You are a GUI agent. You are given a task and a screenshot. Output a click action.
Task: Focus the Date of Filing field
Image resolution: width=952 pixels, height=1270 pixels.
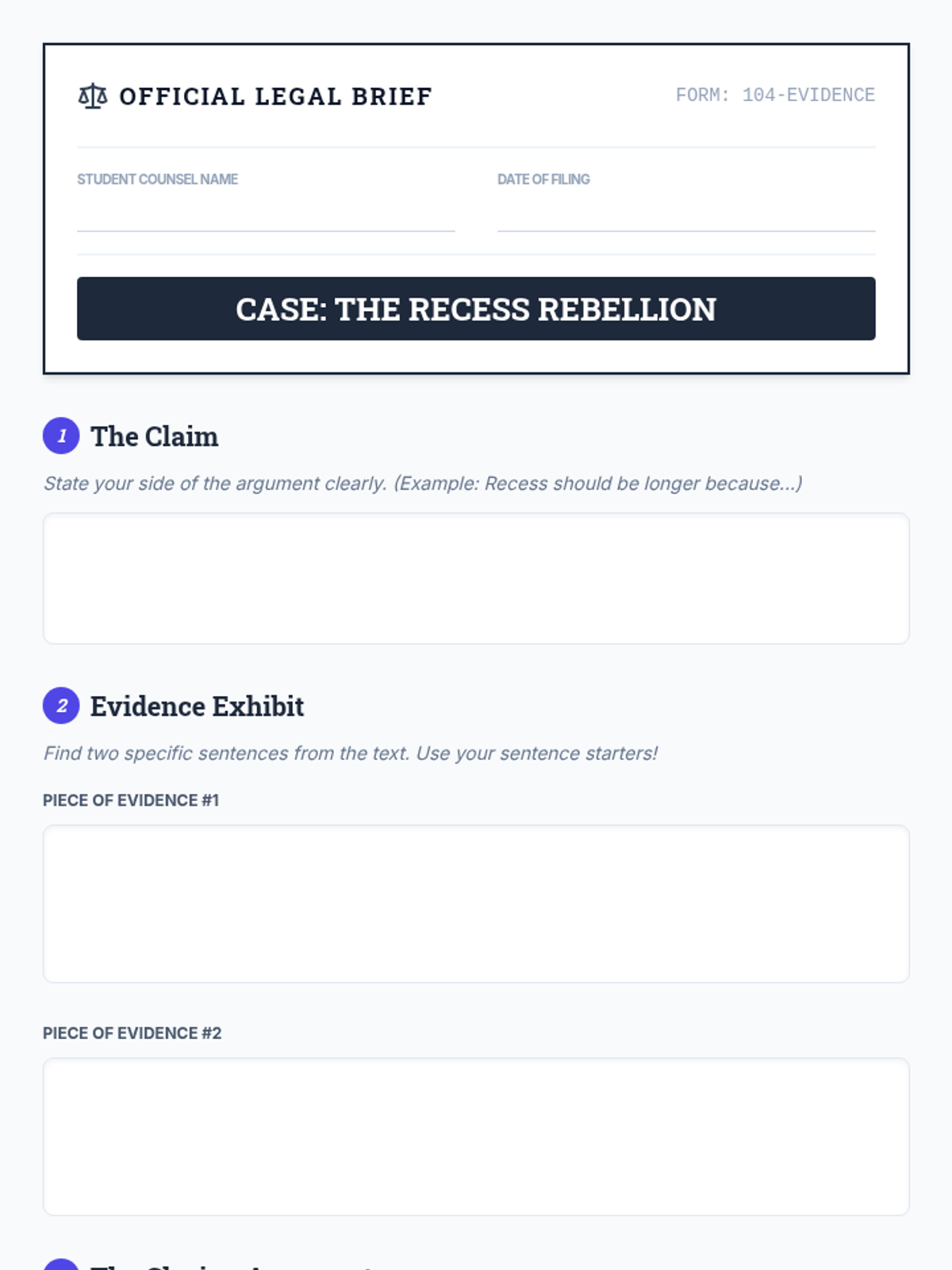click(685, 214)
